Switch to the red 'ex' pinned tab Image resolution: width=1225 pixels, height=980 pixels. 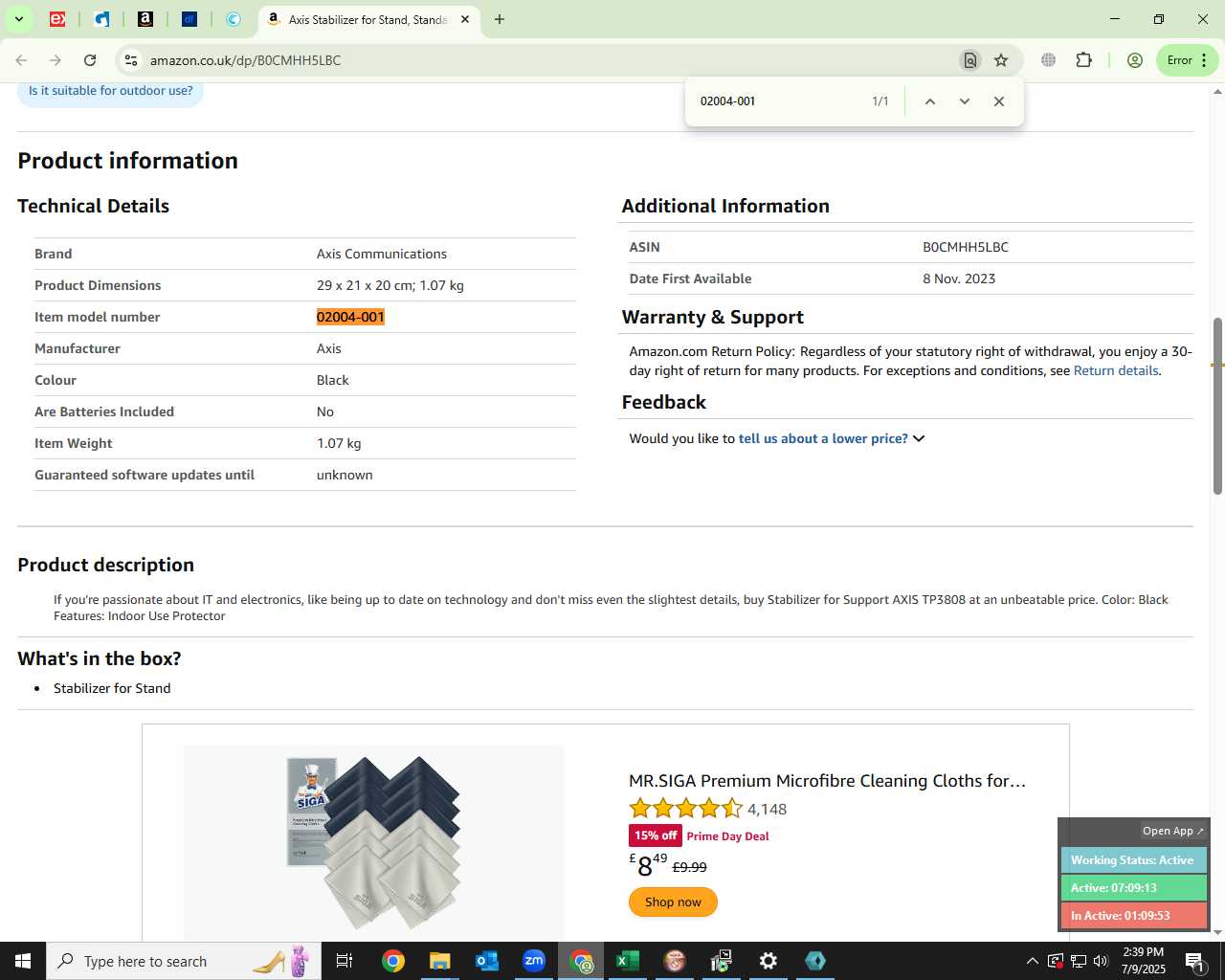tap(57, 19)
